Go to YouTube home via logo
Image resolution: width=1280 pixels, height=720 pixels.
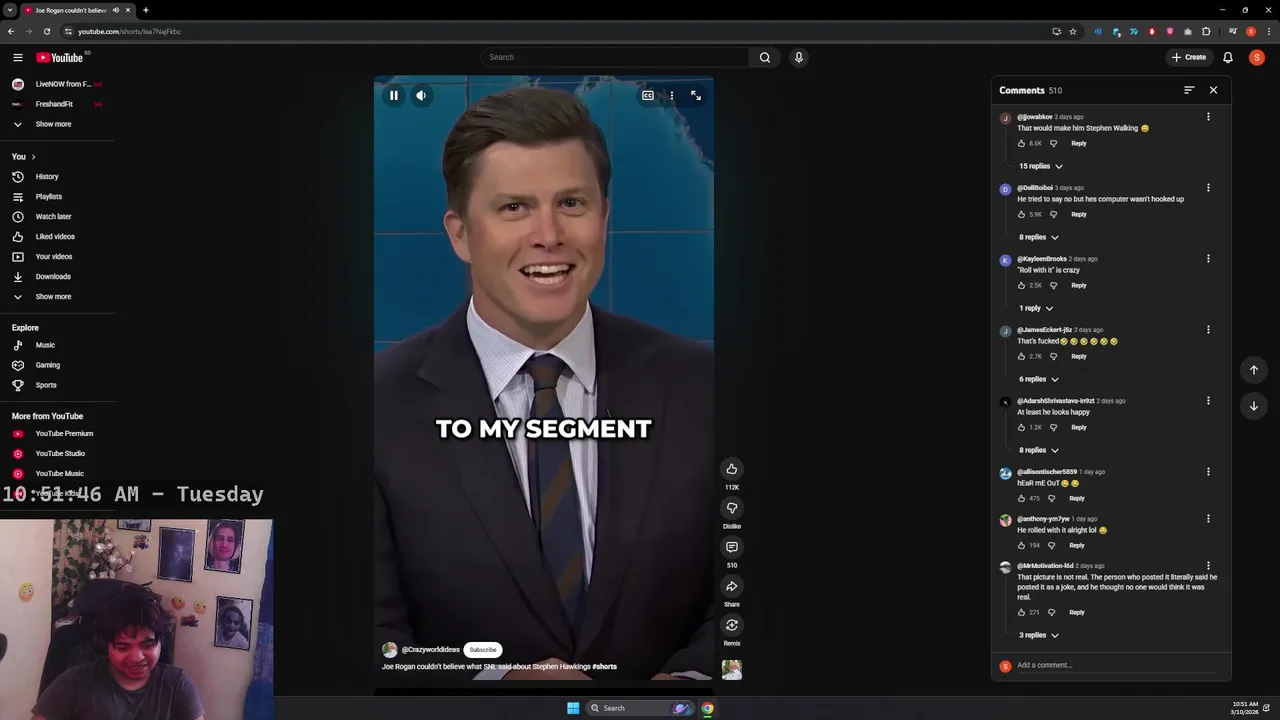point(60,57)
